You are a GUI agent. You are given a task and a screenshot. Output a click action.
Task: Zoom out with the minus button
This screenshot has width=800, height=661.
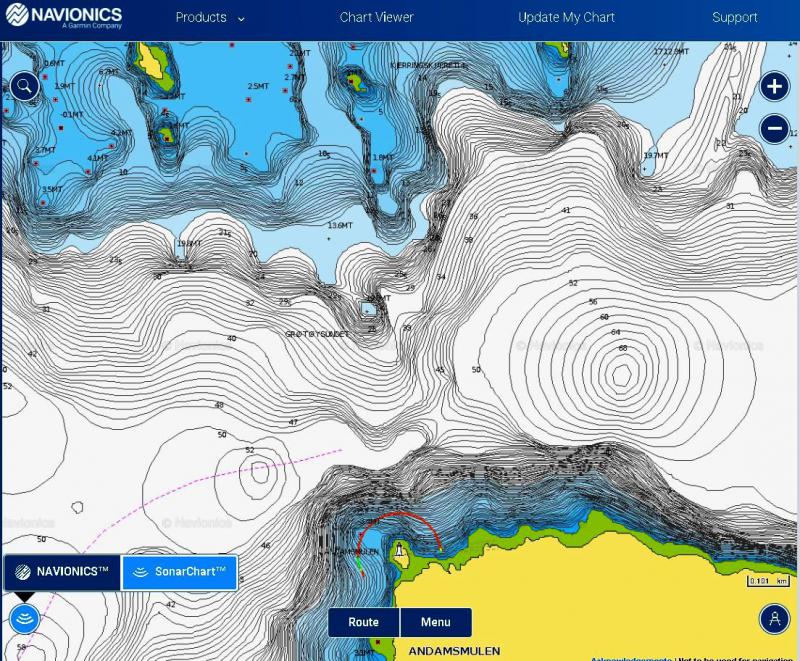coord(775,128)
